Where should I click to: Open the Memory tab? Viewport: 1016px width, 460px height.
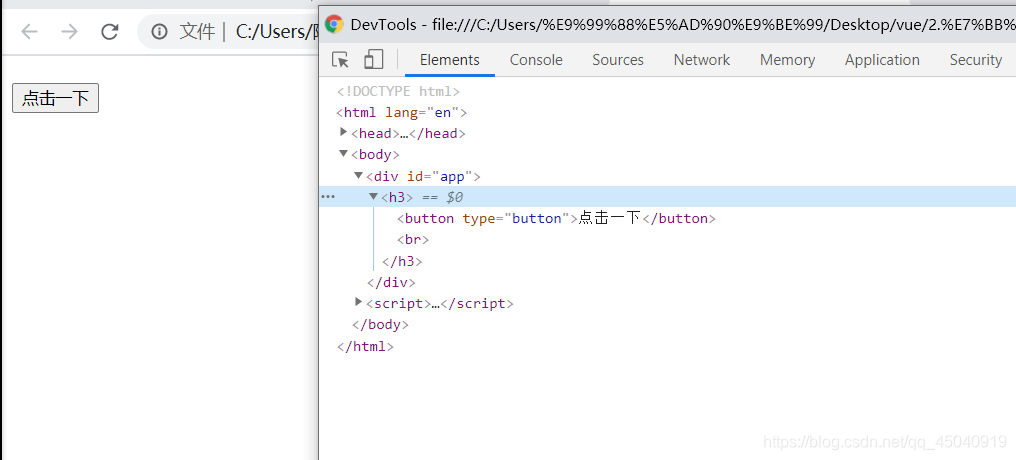click(x=787, y=60)
